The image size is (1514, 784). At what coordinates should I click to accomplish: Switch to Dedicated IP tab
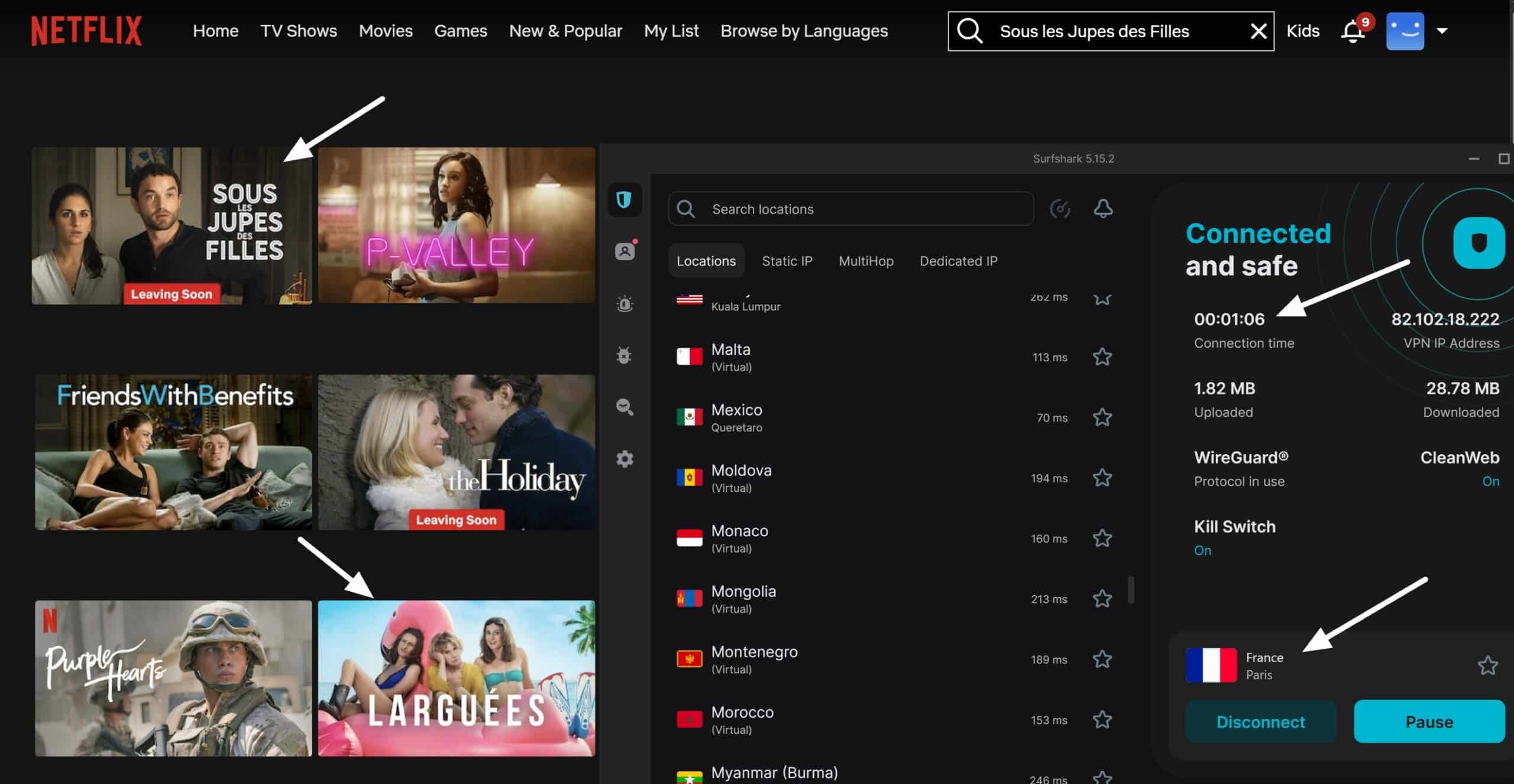click(959, 261)
